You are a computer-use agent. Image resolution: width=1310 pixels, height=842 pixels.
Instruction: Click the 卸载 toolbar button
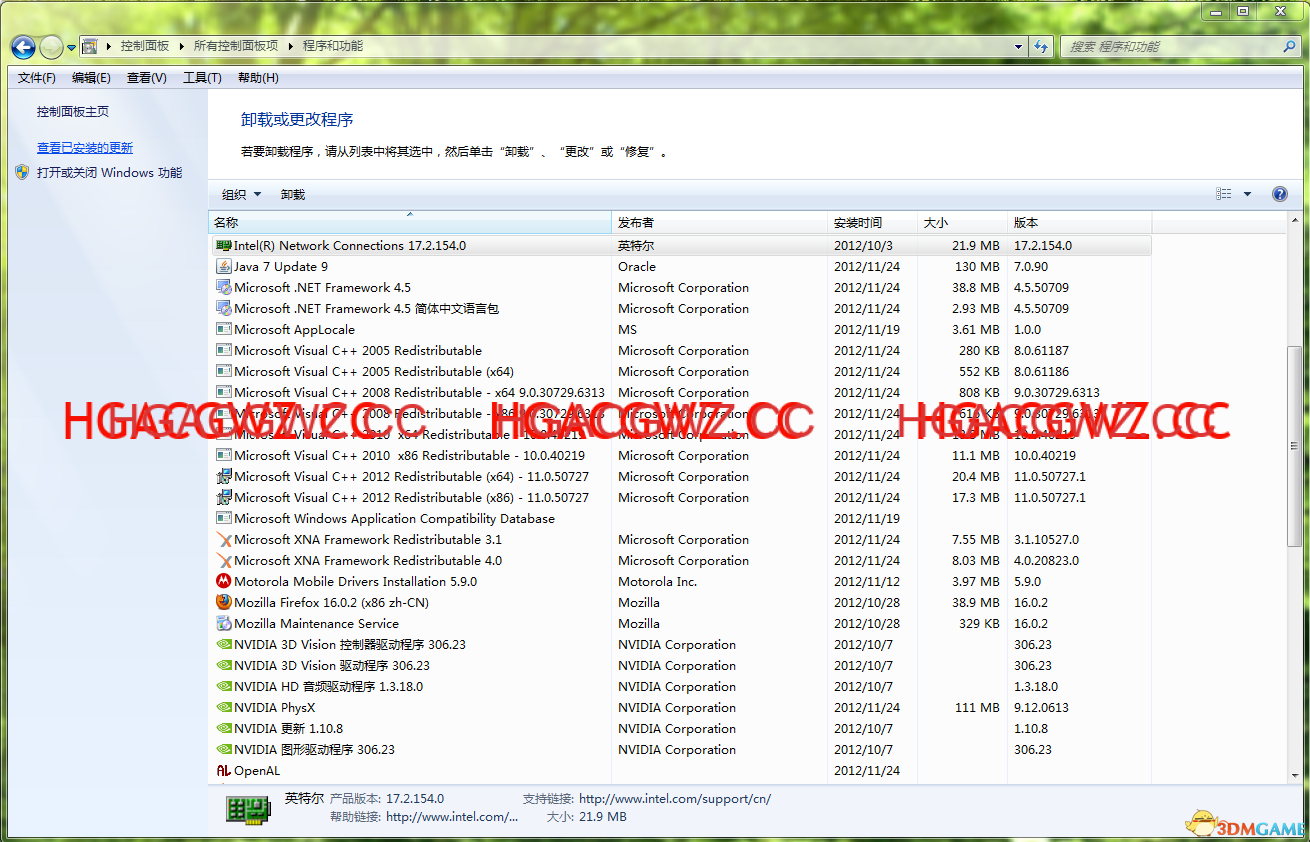291,194
